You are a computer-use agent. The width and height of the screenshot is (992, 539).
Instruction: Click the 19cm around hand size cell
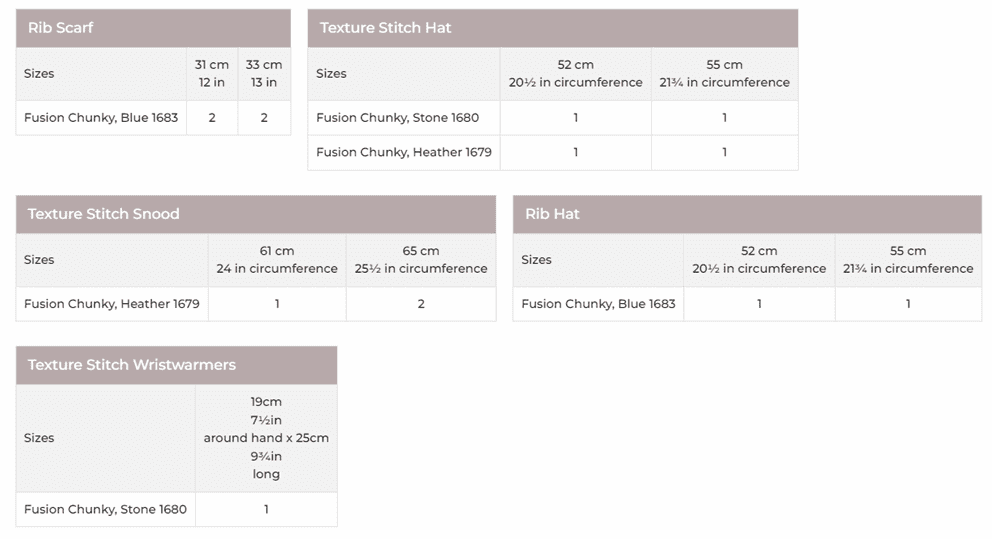tap(266, 438)
